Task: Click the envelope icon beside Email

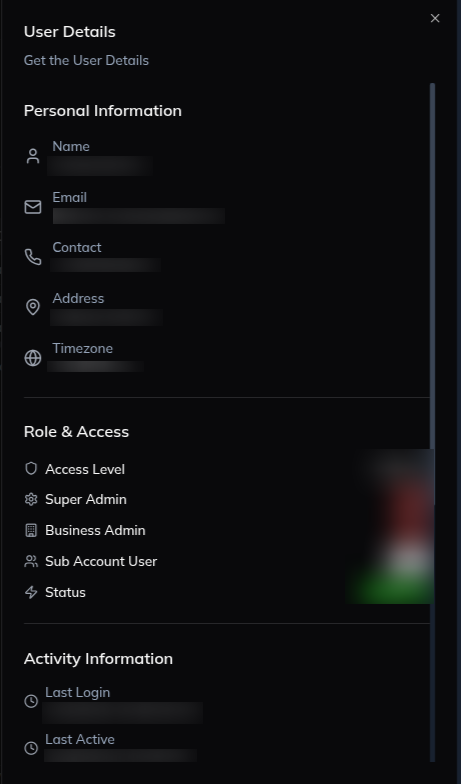Action: [x=33, y=207]
